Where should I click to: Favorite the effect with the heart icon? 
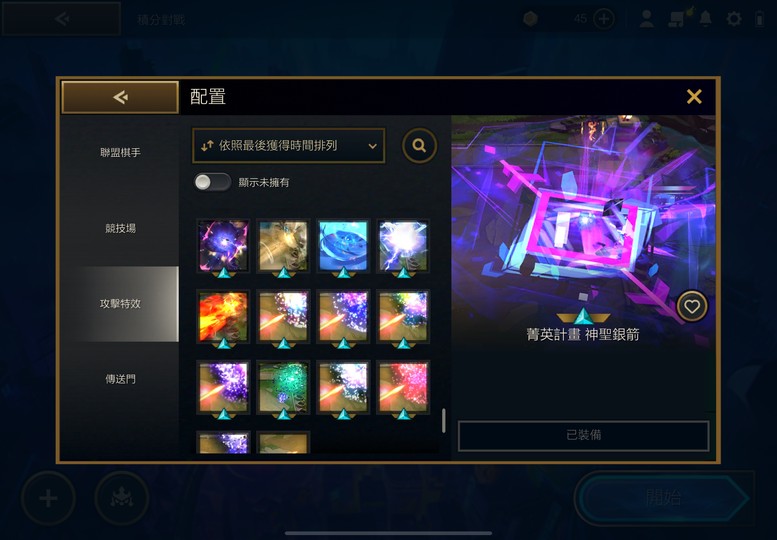(x=692, y=307)
